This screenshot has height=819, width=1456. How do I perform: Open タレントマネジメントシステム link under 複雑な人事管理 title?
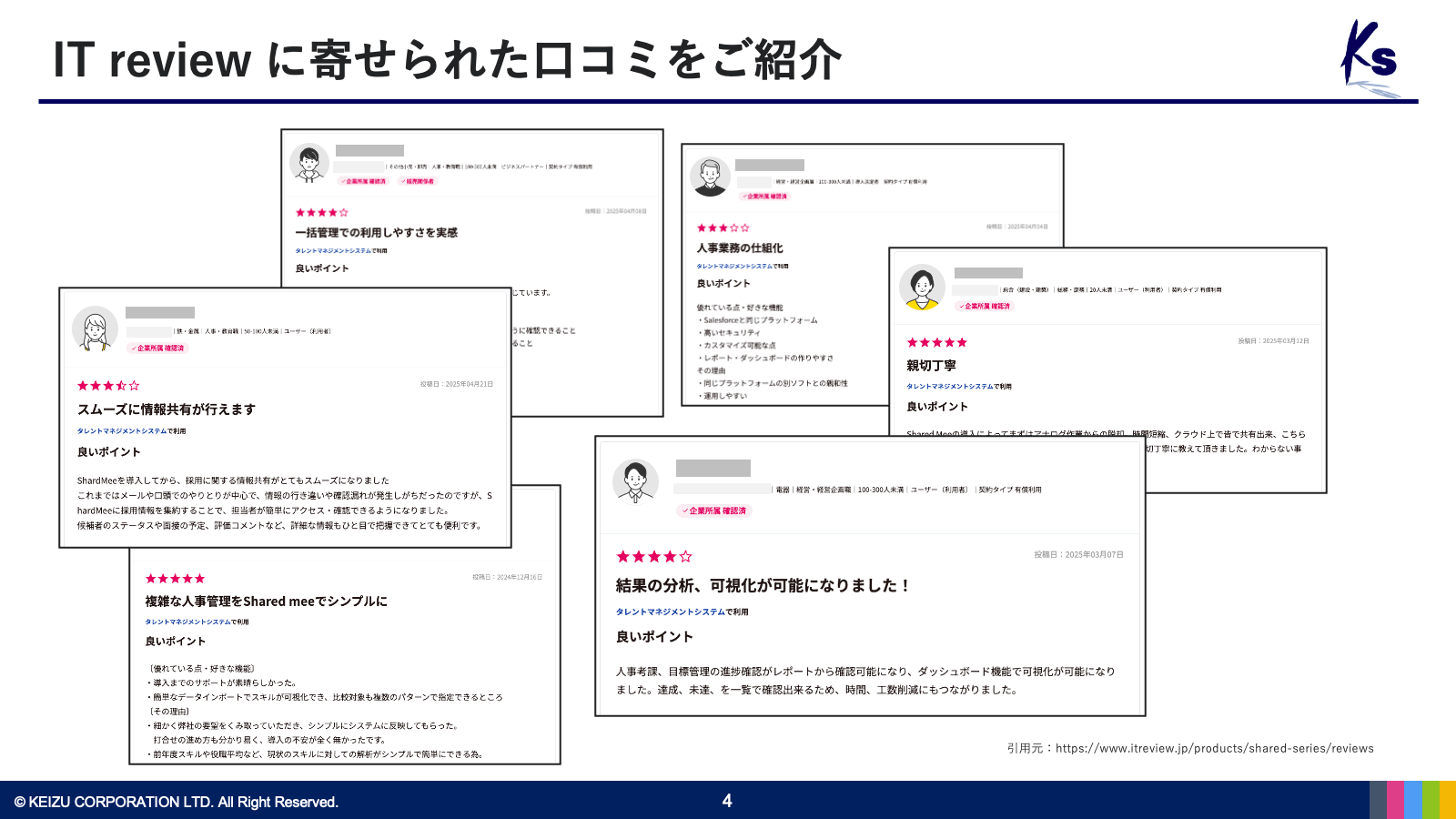click(187, 622)
